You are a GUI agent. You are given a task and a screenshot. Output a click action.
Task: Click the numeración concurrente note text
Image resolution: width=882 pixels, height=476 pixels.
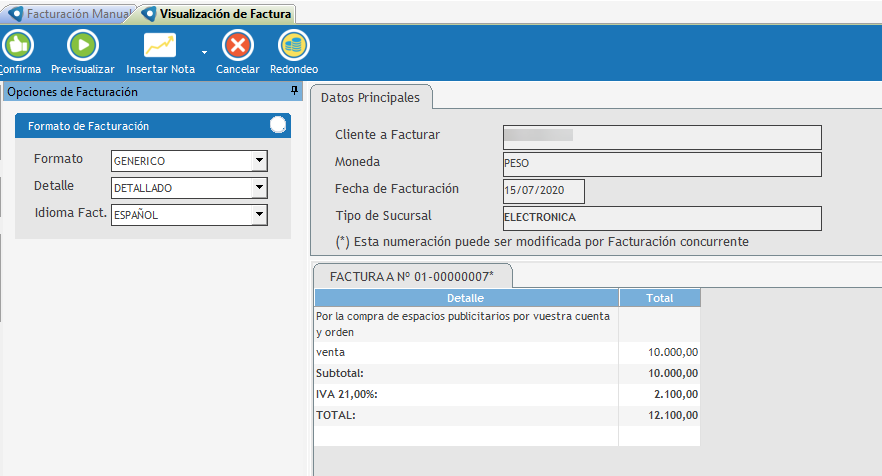[x=542, y=242]
